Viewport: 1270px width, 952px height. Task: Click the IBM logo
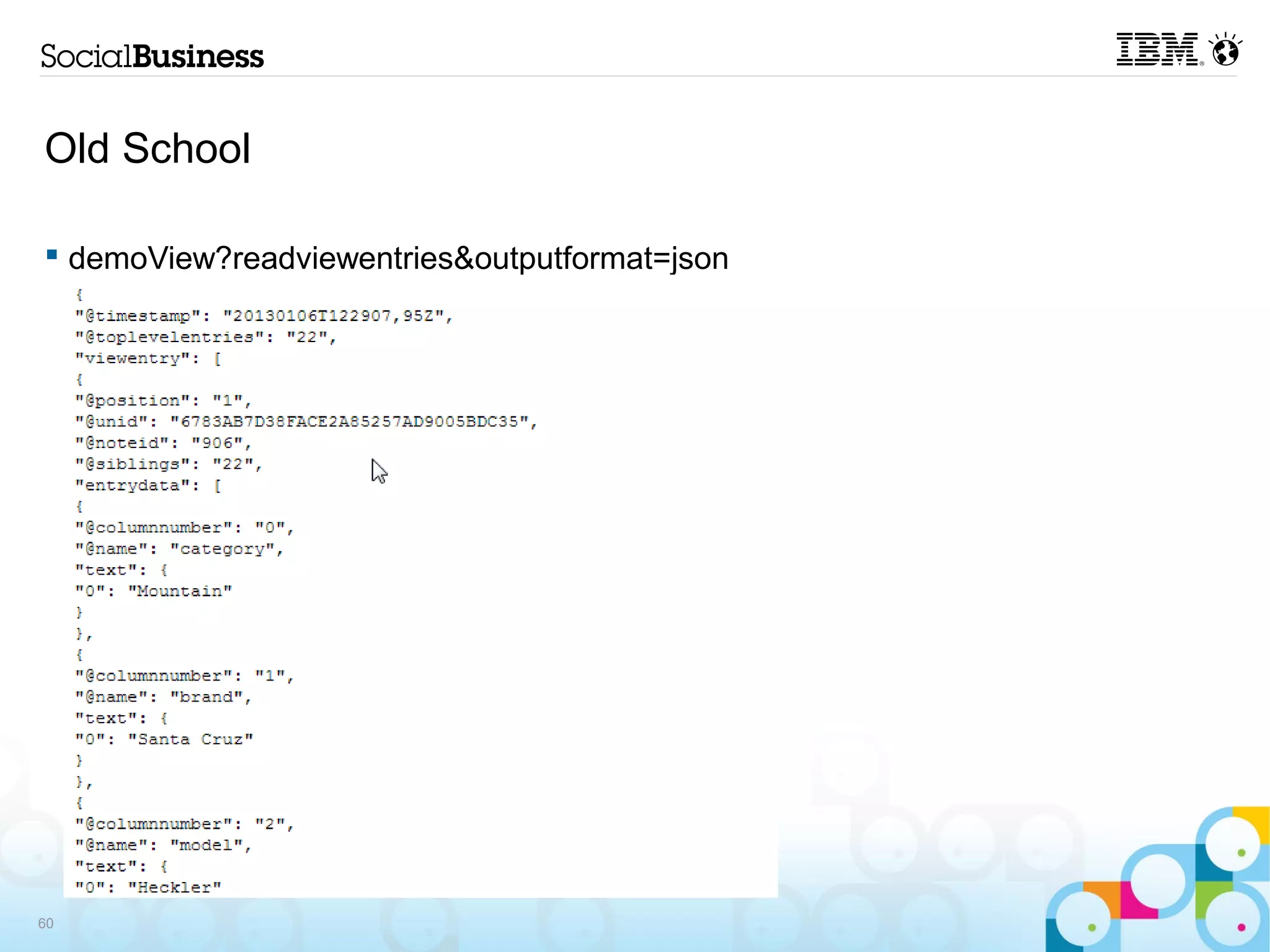coord(1159,49)
